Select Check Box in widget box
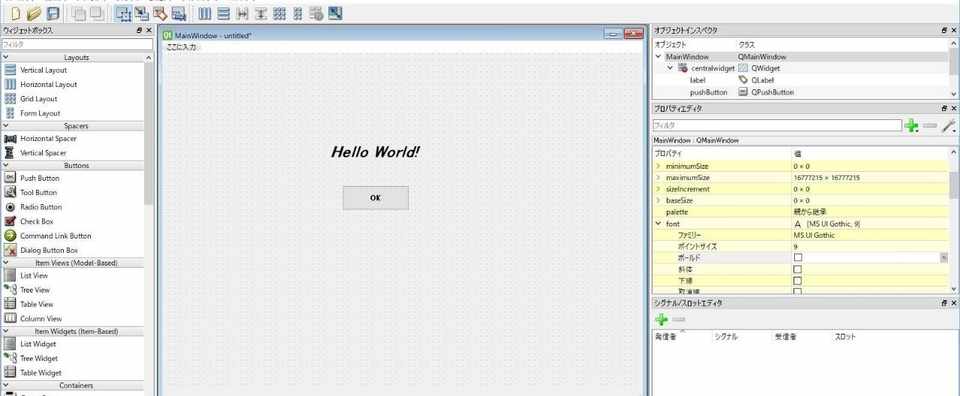The height and width of the screenshot is (396, 960). [x=36, y=222]
